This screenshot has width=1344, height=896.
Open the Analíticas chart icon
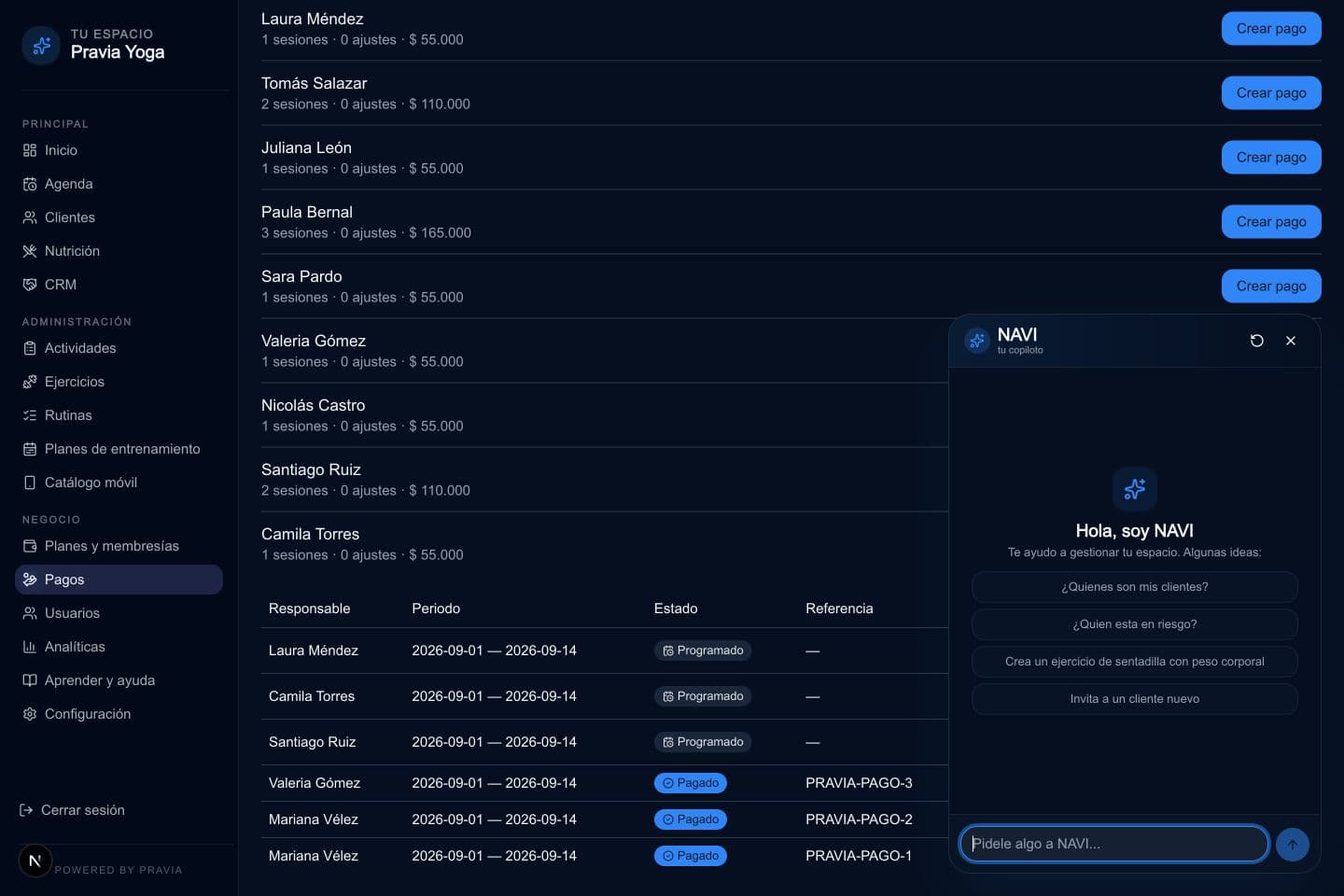click(30, 647)
